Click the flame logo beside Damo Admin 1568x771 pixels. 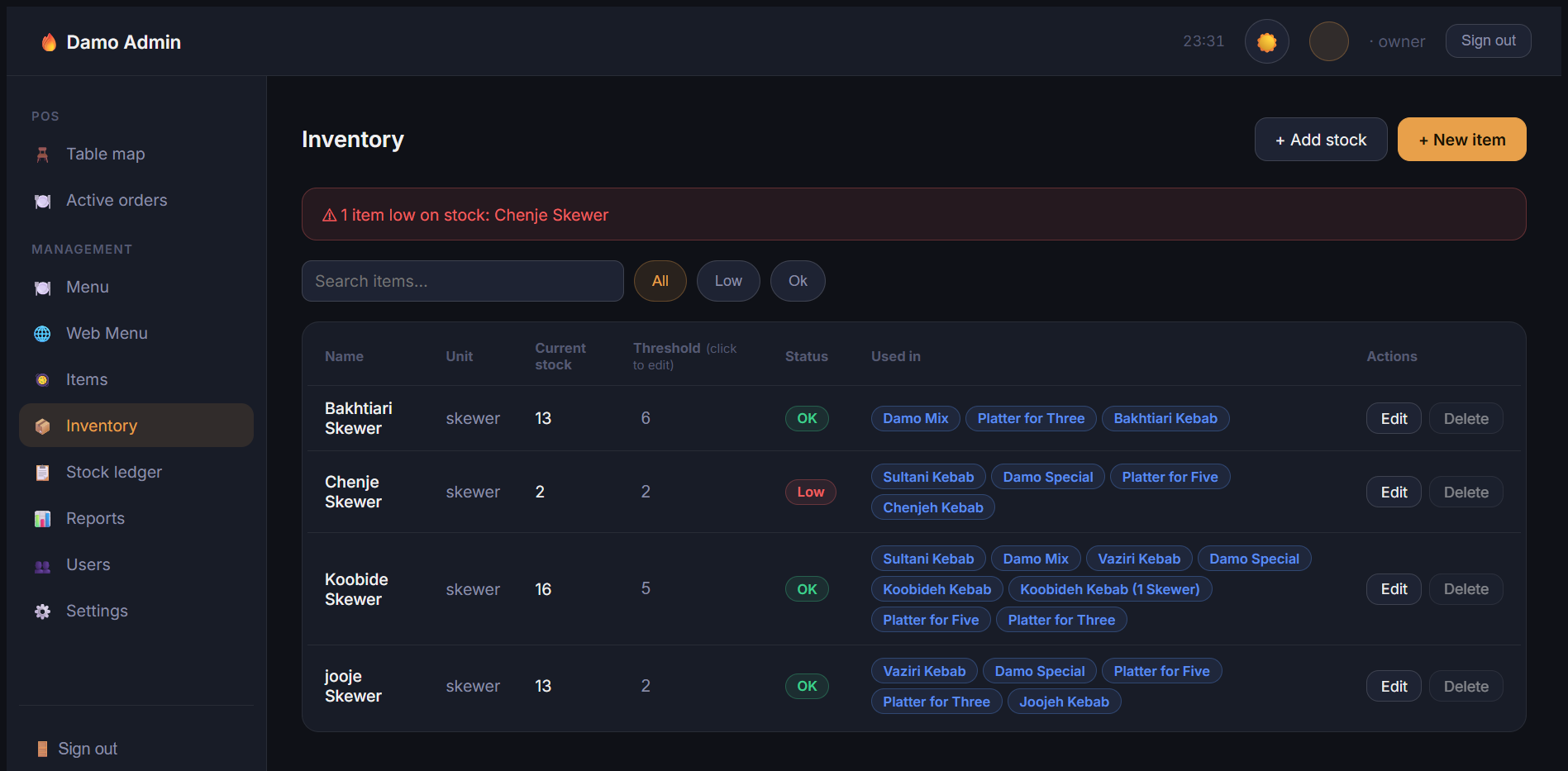[49, 42]
